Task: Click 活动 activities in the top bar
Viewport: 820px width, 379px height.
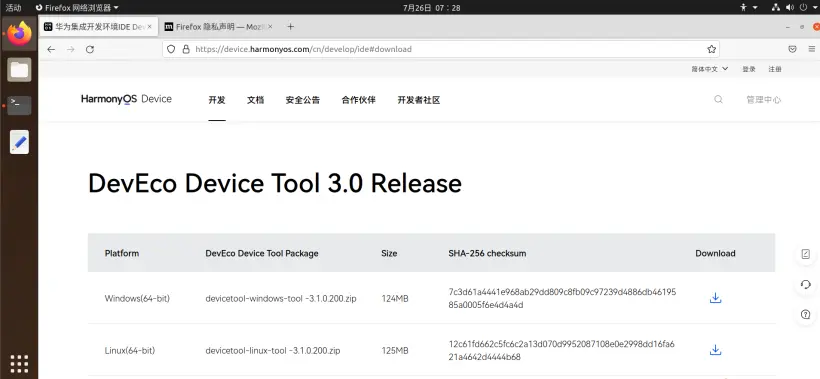Action: pyautogui.click(x=14, y=7)
